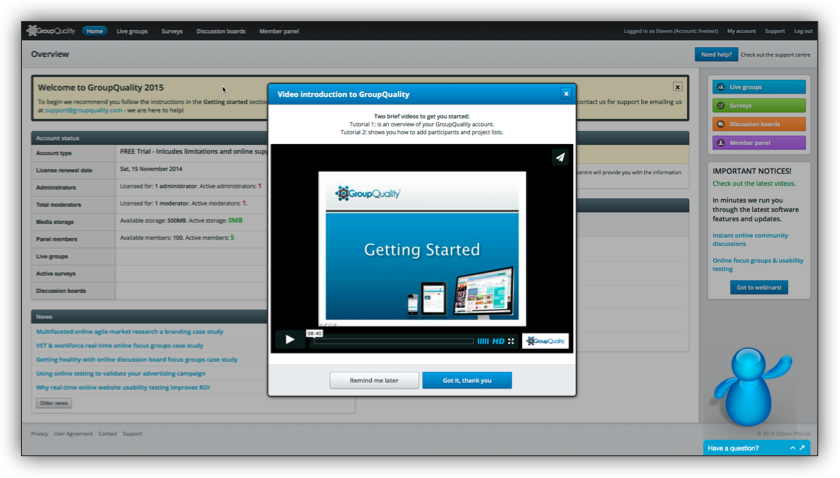Enter fullscreen video mode
The height and width of the screenshot is (478, 840).
click(x=511, y=341)
